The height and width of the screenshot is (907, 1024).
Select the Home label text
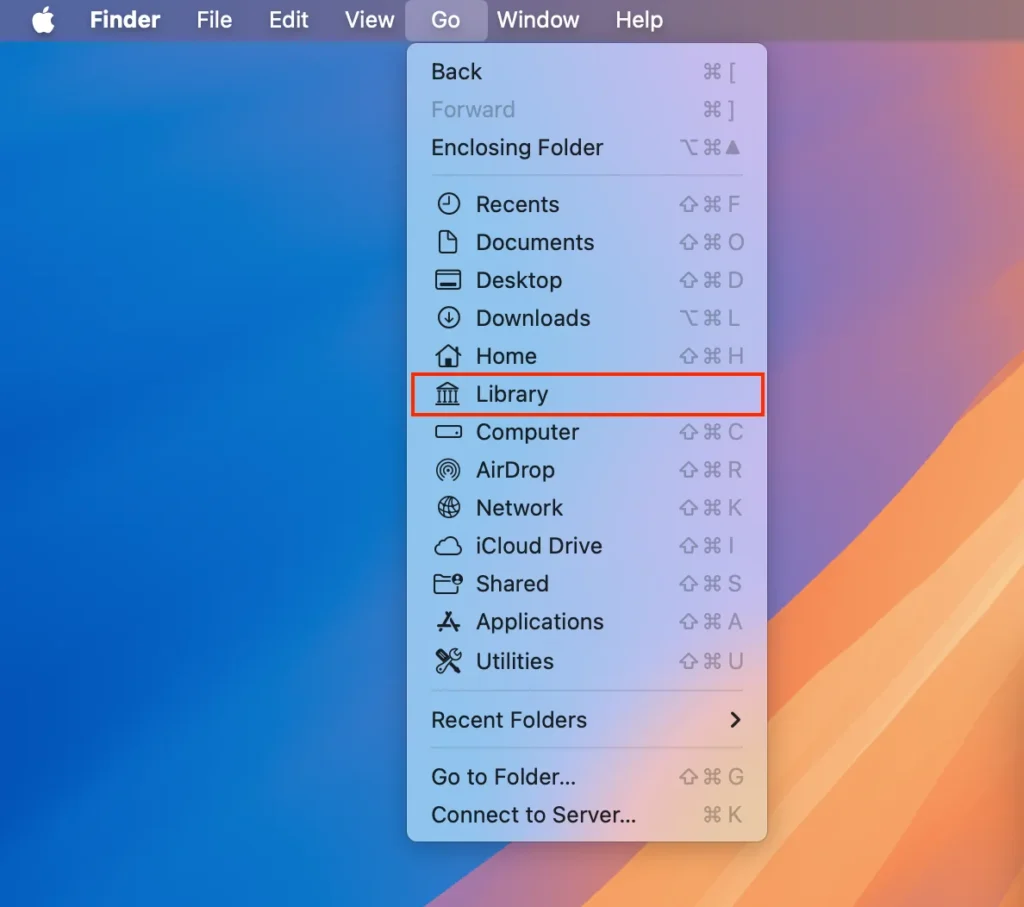[506, 356]
